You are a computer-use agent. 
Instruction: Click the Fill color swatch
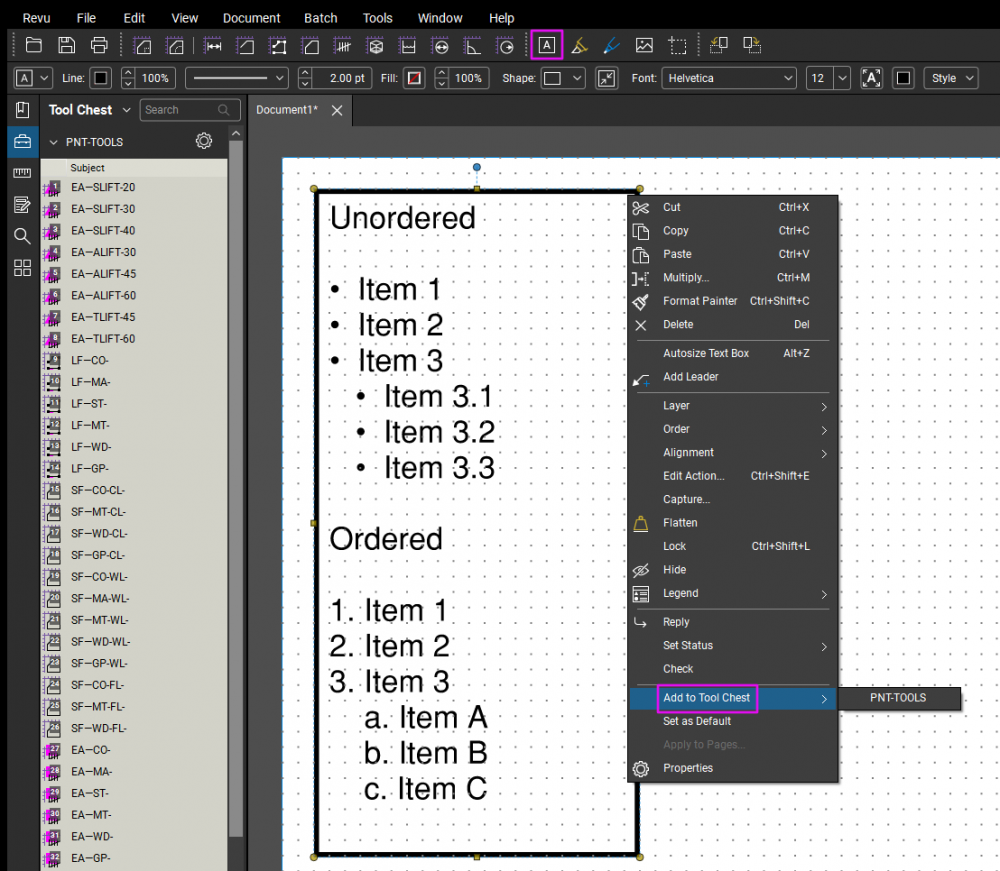(414, 78)
